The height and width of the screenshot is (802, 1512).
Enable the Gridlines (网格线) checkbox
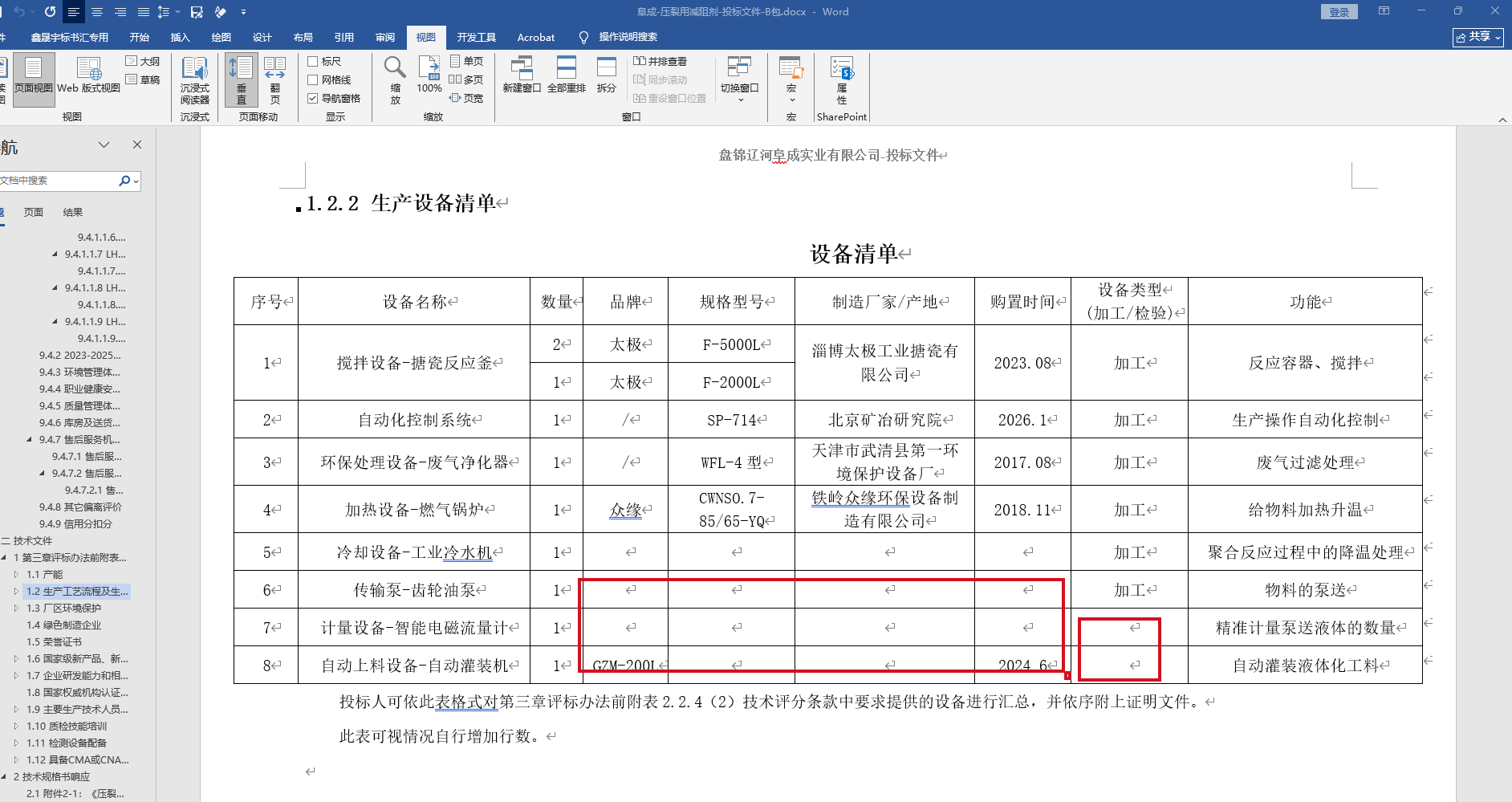[314, 79]
